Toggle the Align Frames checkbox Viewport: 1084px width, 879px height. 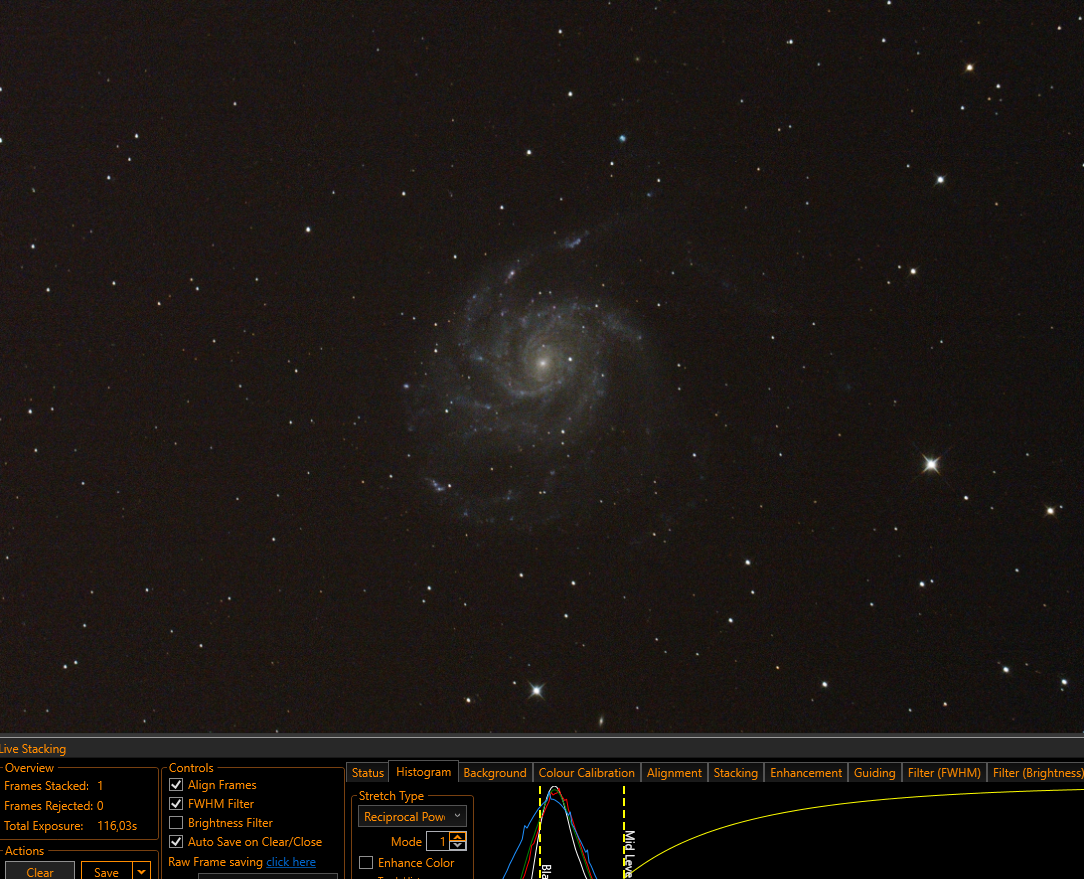176,785
